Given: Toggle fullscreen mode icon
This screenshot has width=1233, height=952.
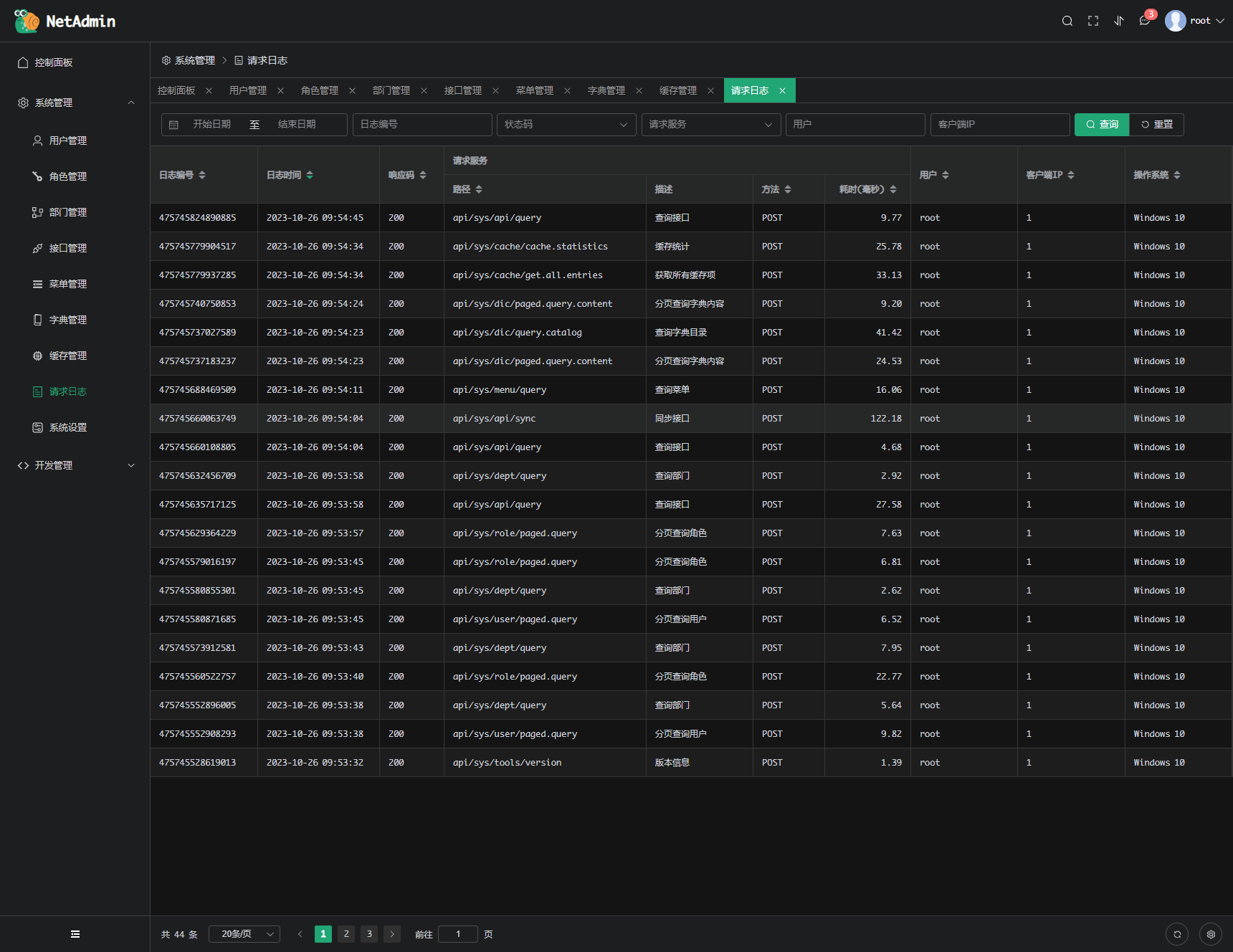Looking at the screenshot, I should pos(1092,21).
